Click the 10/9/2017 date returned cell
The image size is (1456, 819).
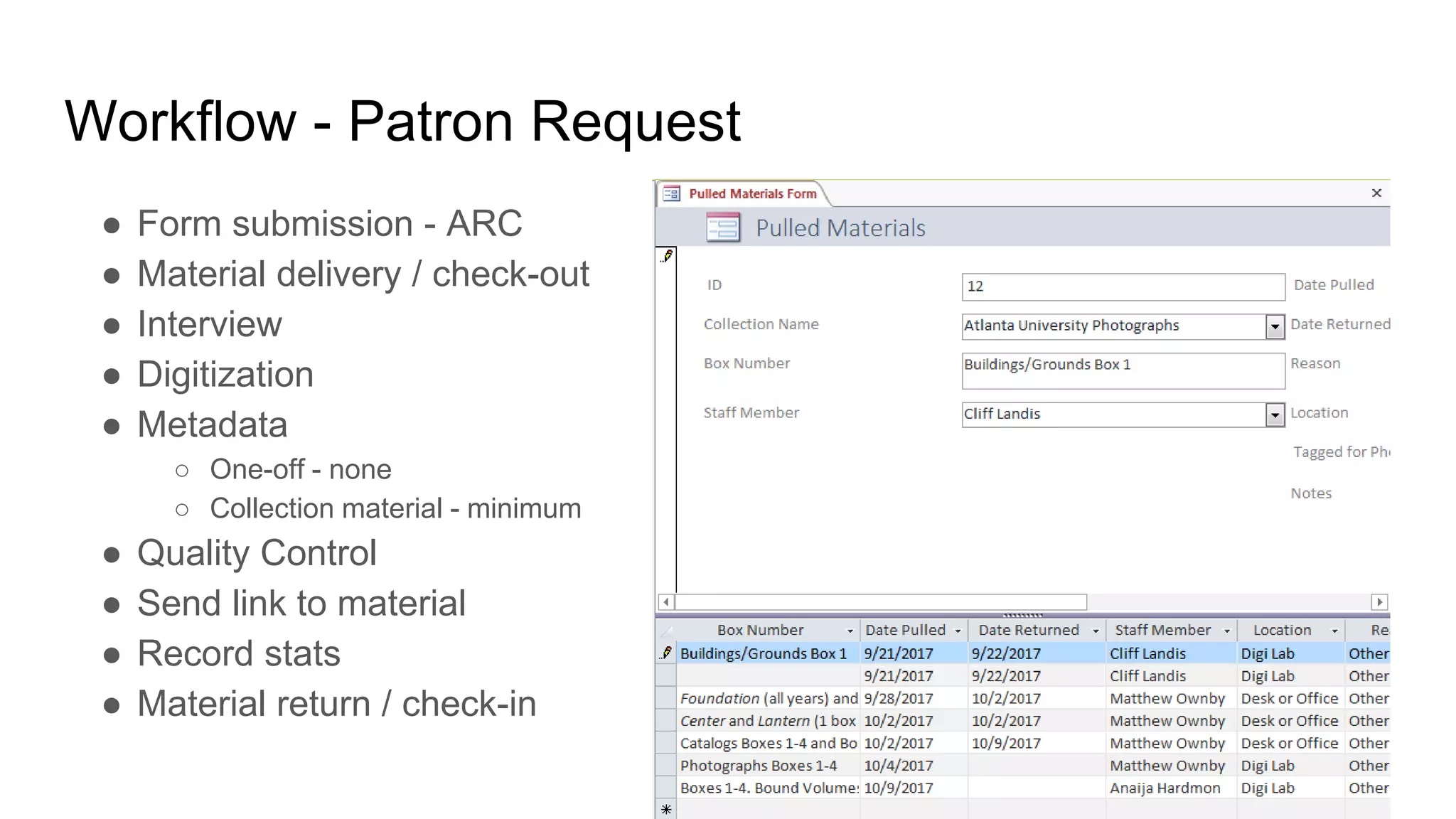(x=1037, y=743)
